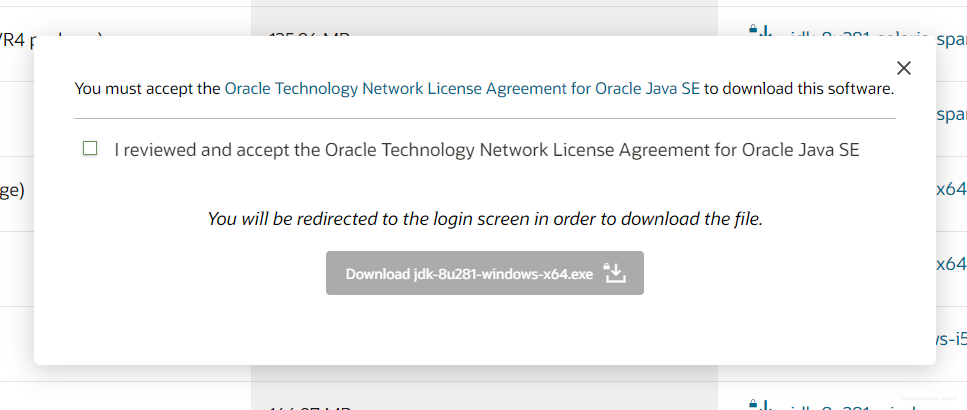The width and height of the screenshot is (967, 410).
Task: Click the "You will be redirected to the login screen" notice
Action: tap(485, 219)
